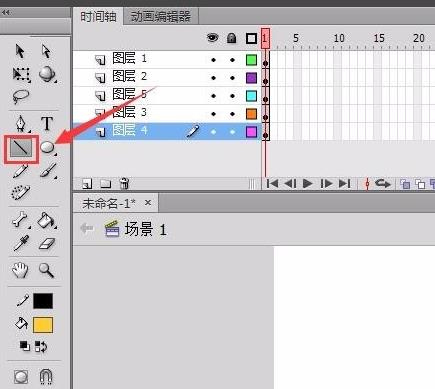Viewport: 435px width, 389px height.
Task: Select the Deco tool
Action: tap(21, 193)
